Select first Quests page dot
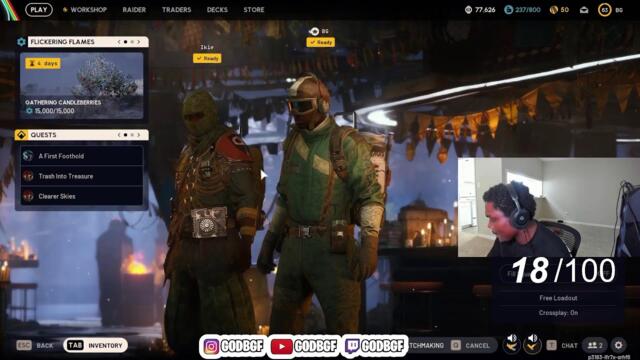 [125, 135]
